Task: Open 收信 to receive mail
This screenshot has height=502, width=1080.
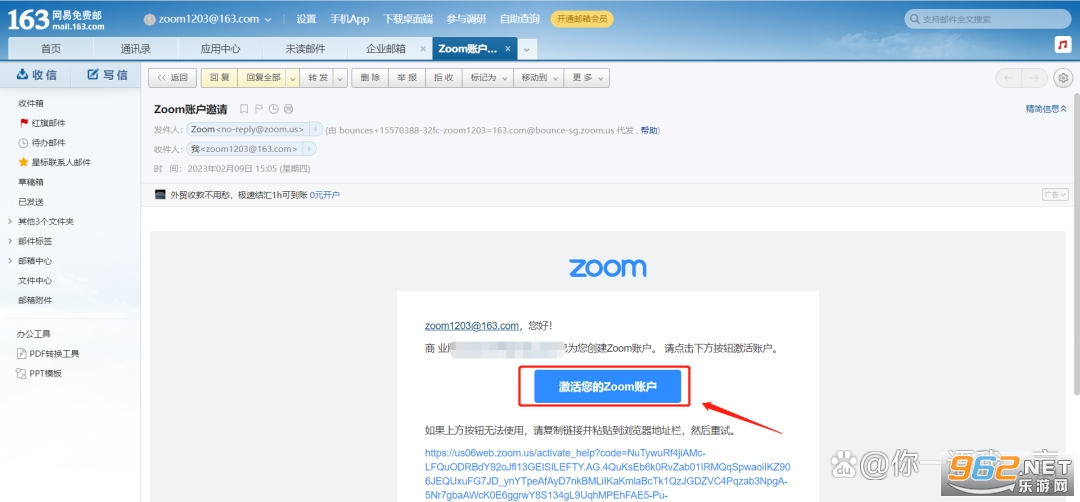Action: [37, 74]
